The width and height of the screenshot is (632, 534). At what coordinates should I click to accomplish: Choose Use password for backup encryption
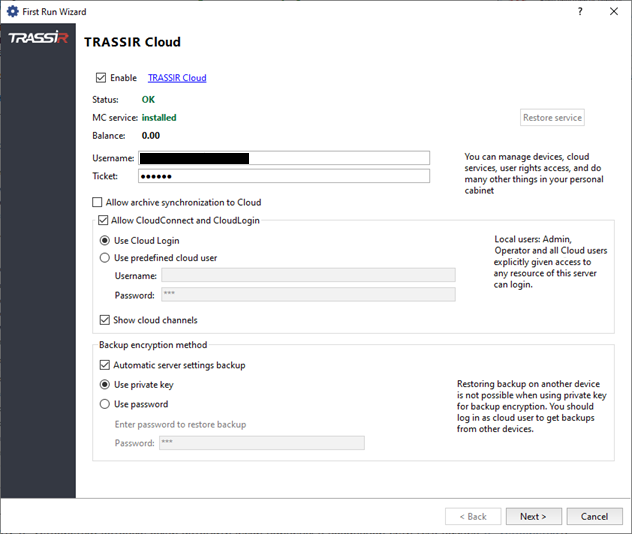(106, 404)
